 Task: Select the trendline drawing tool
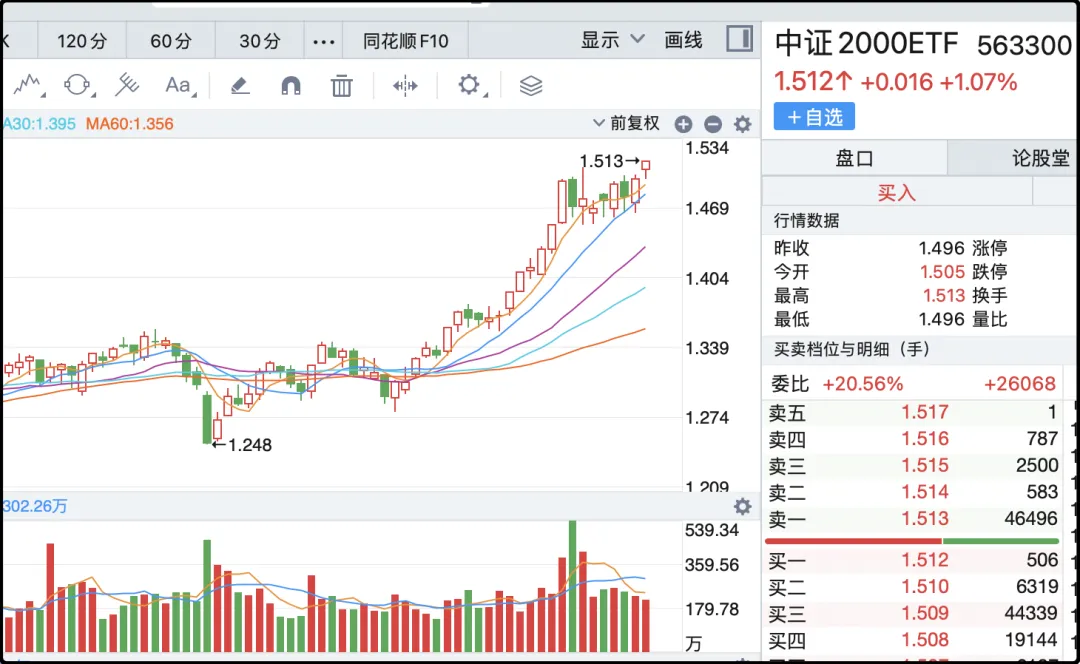127,86
